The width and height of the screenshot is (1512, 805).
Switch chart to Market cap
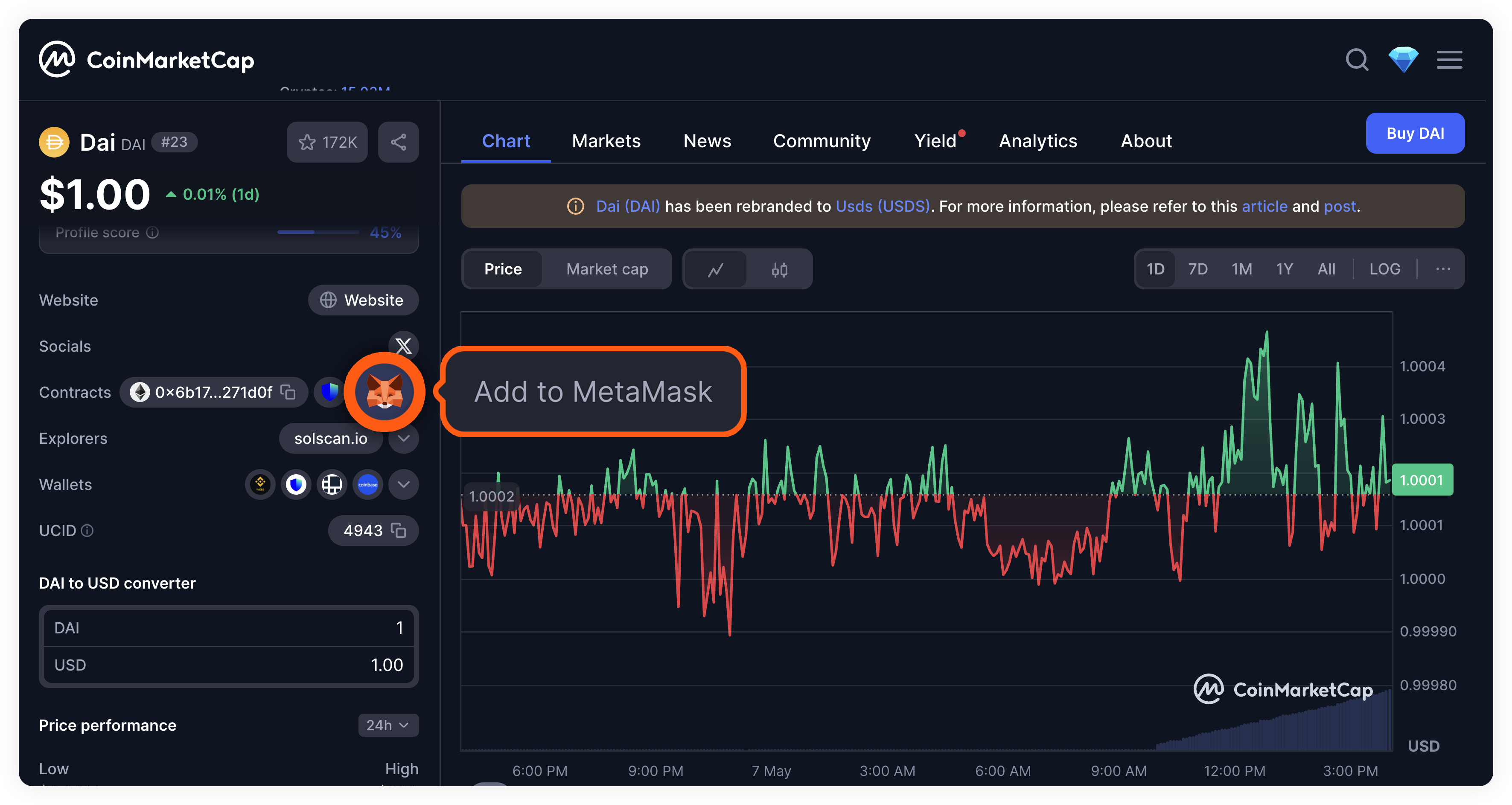click(607, 269)
